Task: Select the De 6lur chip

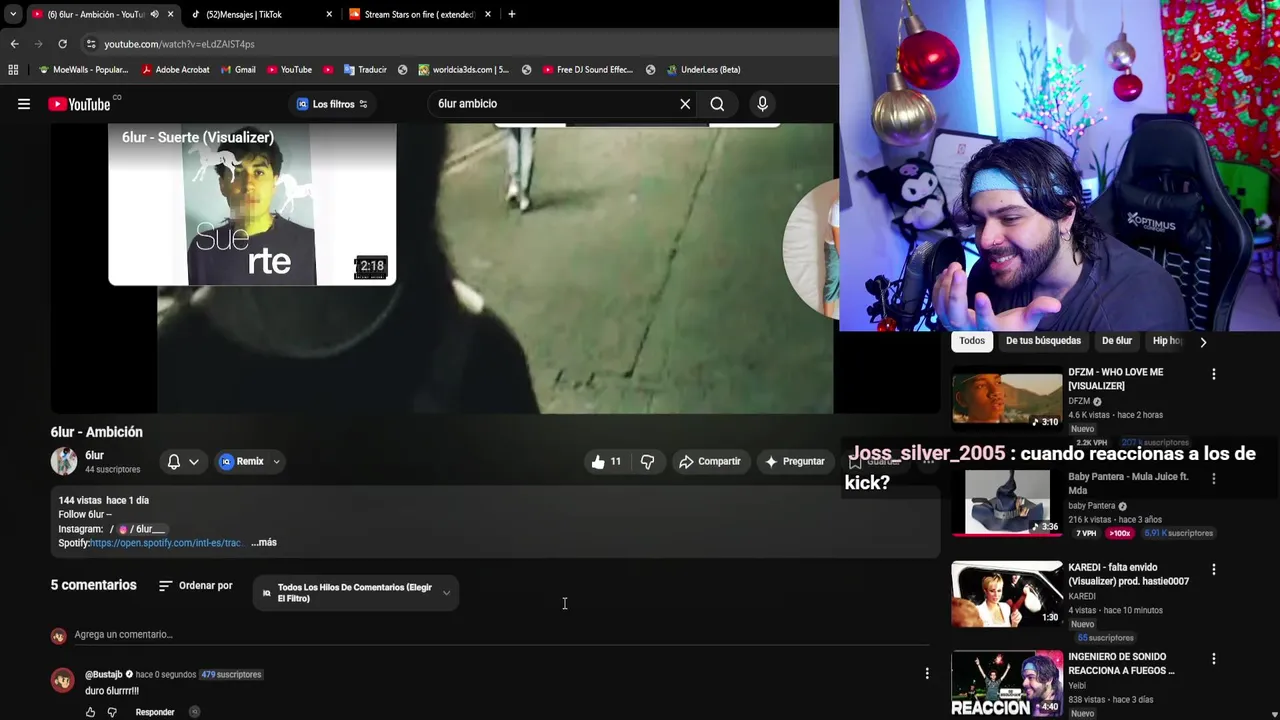Action: coord(1117,341)
